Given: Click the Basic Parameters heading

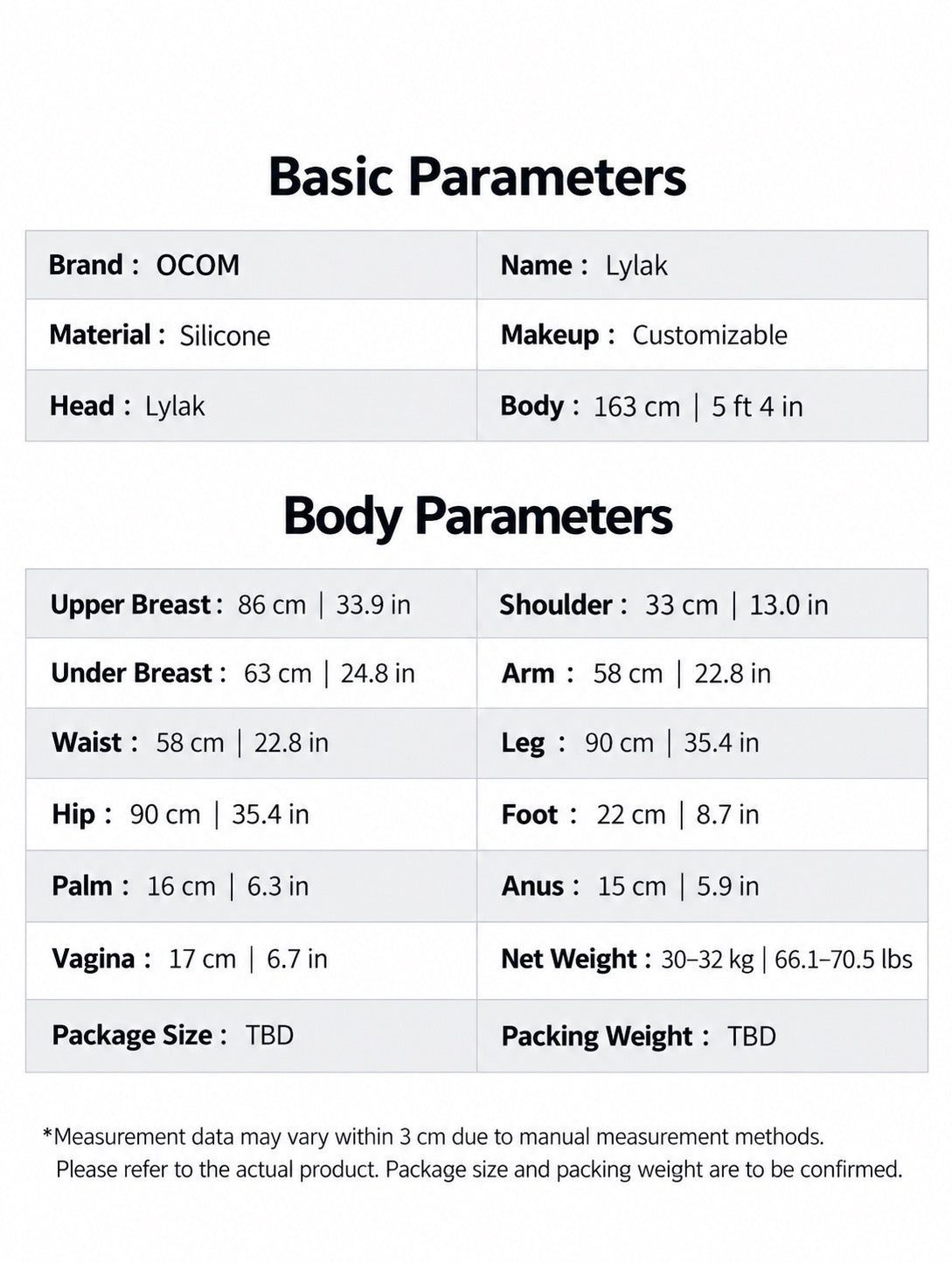Looking at the screenshot, I should (477, 177).
